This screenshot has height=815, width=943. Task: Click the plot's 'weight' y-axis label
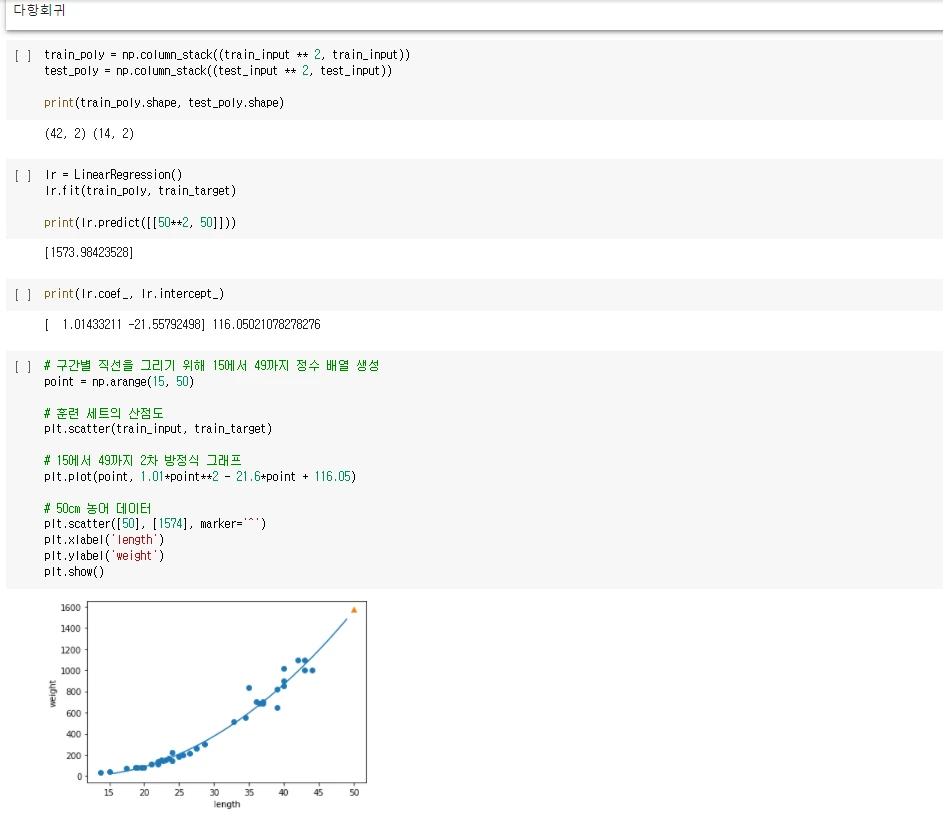(x=52, y=694)
